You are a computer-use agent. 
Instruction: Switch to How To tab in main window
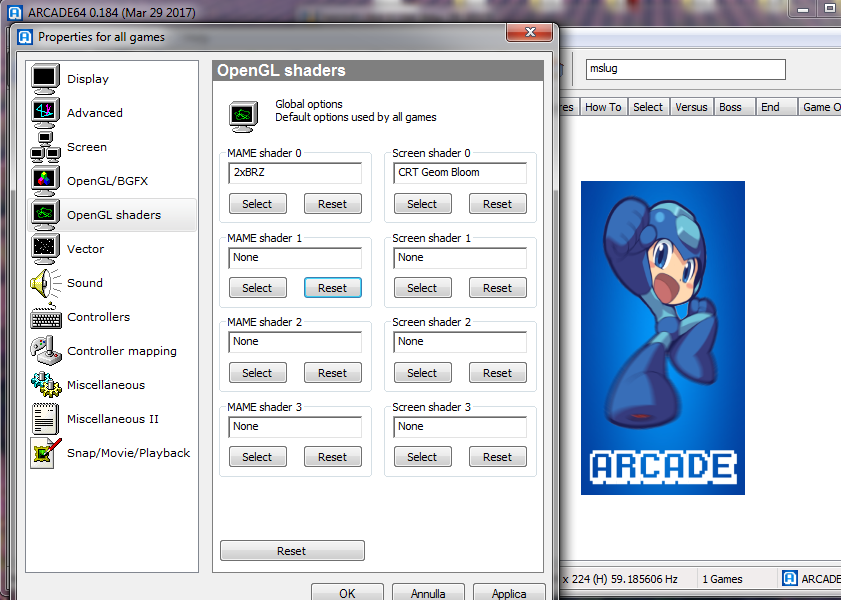pos(603,107)
